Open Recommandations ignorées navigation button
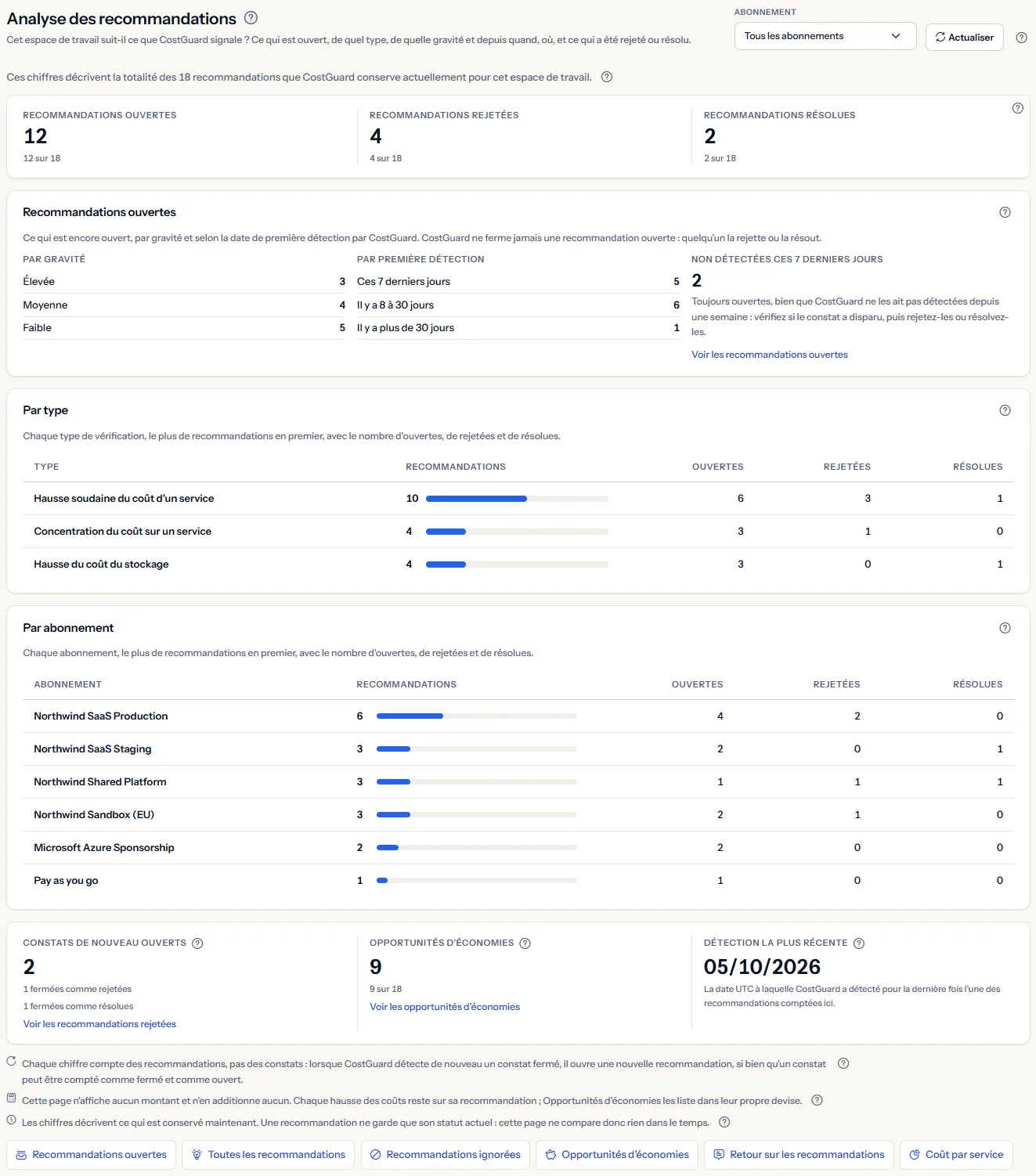The height and width of the screenshot is (1176, 1036). 446,1155
